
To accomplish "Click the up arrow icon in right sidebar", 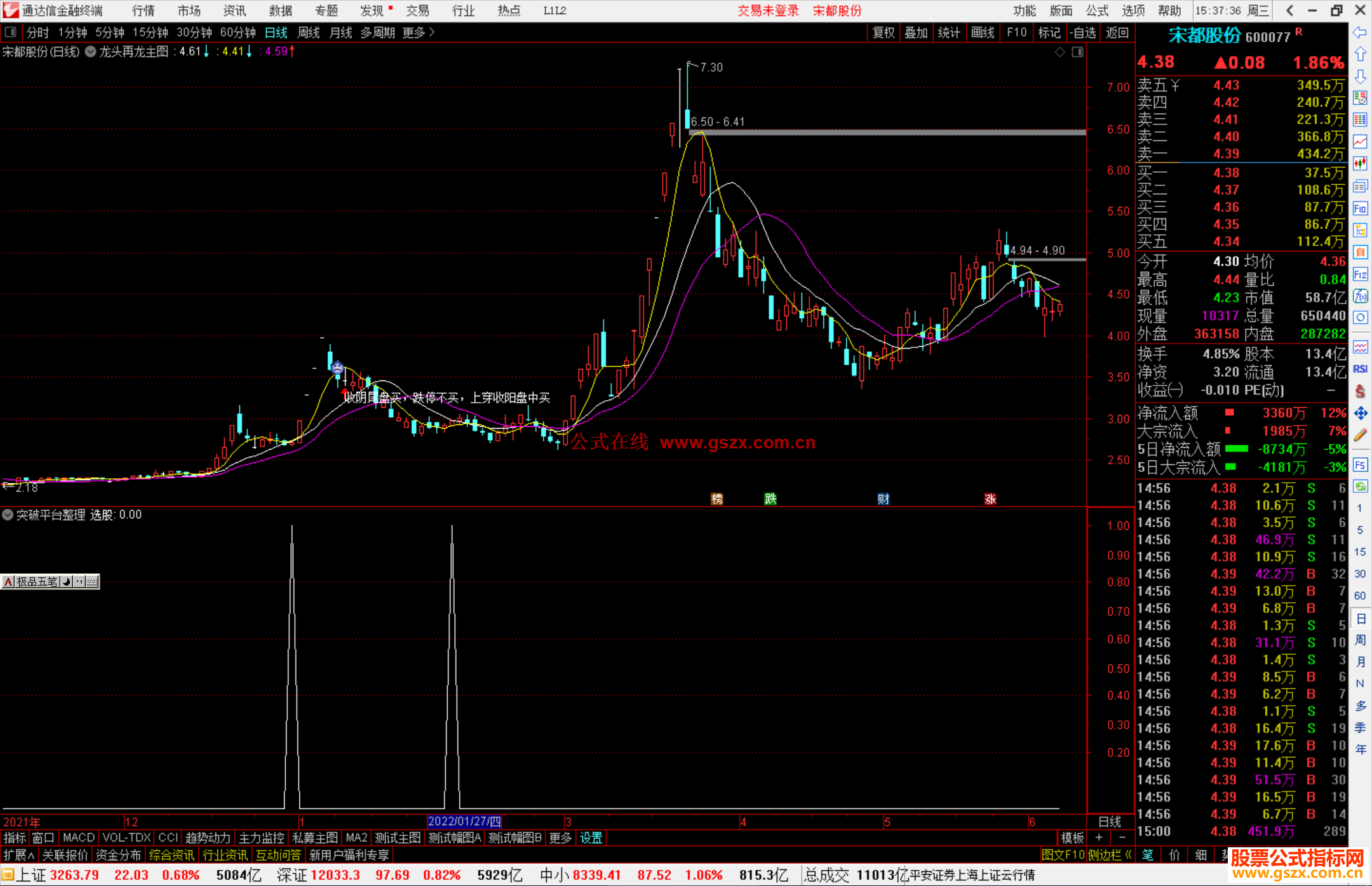I will pyautogui.click(x=1360, y=55).
